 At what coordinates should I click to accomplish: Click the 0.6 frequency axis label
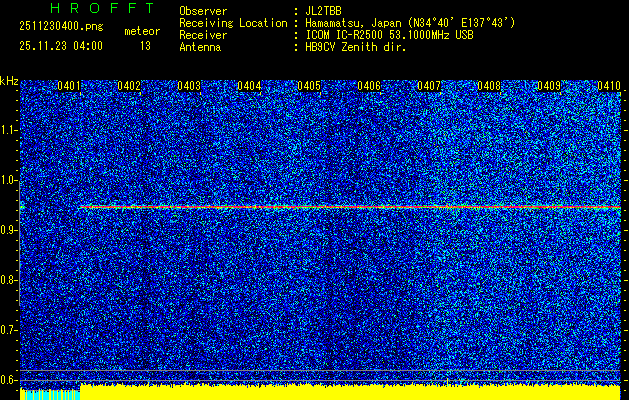(9, 380)
